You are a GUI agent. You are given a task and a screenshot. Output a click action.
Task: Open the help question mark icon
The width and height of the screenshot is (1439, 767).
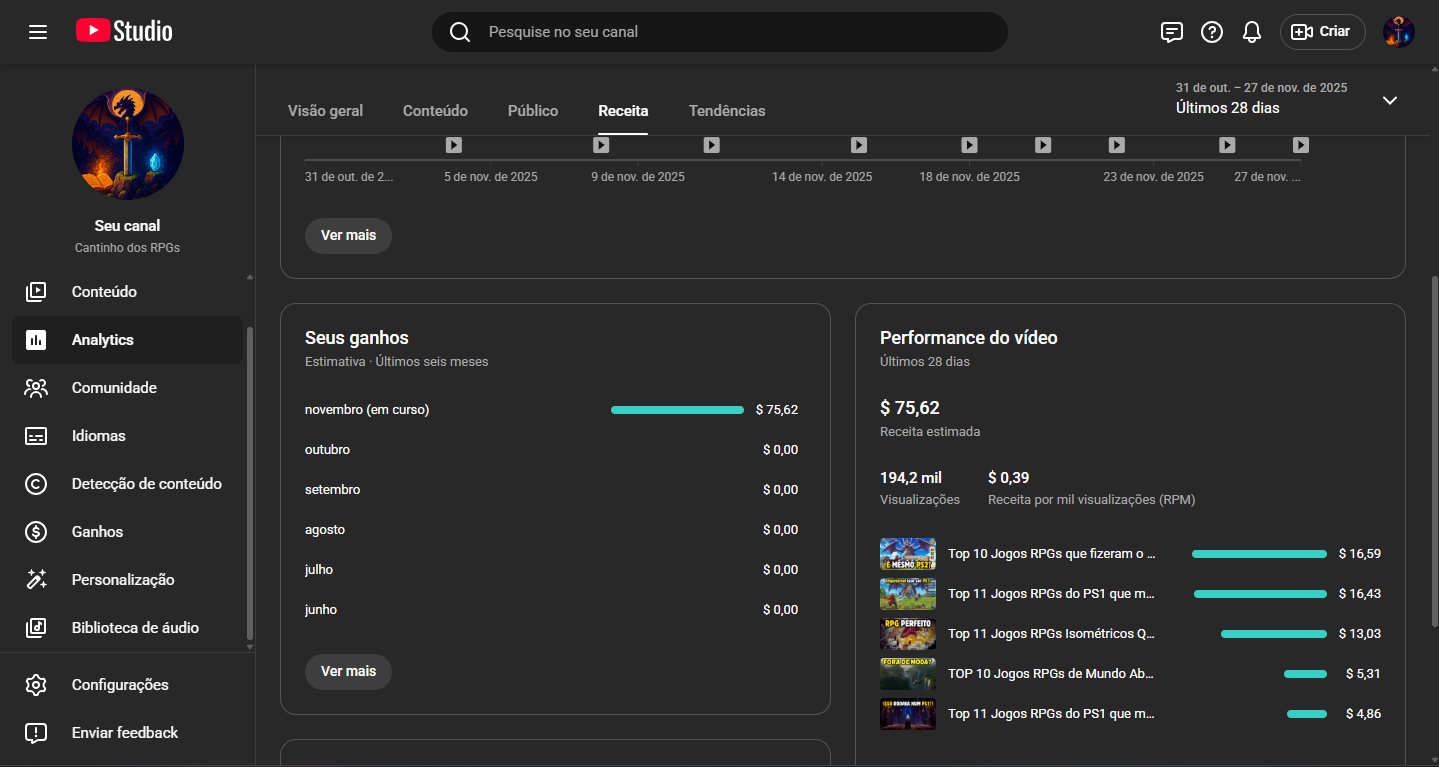click(1211, 32)
